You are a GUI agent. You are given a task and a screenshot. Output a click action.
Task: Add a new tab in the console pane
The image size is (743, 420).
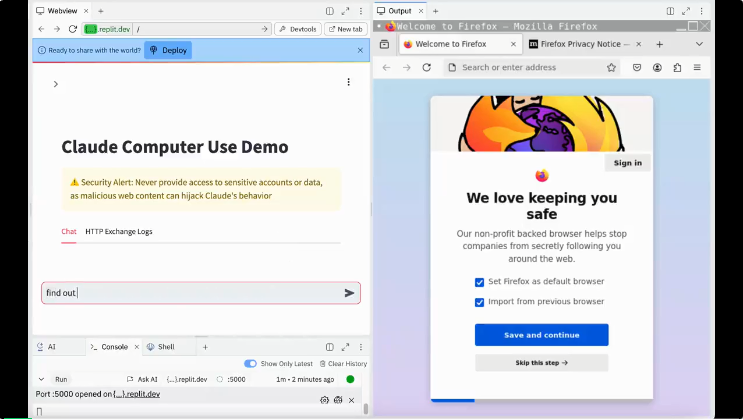[205, 347]
